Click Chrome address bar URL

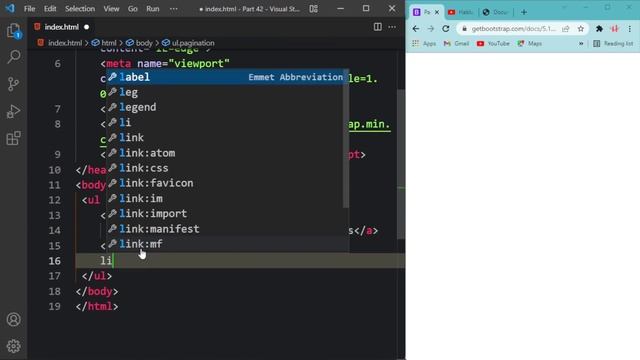tap(513, 29)
